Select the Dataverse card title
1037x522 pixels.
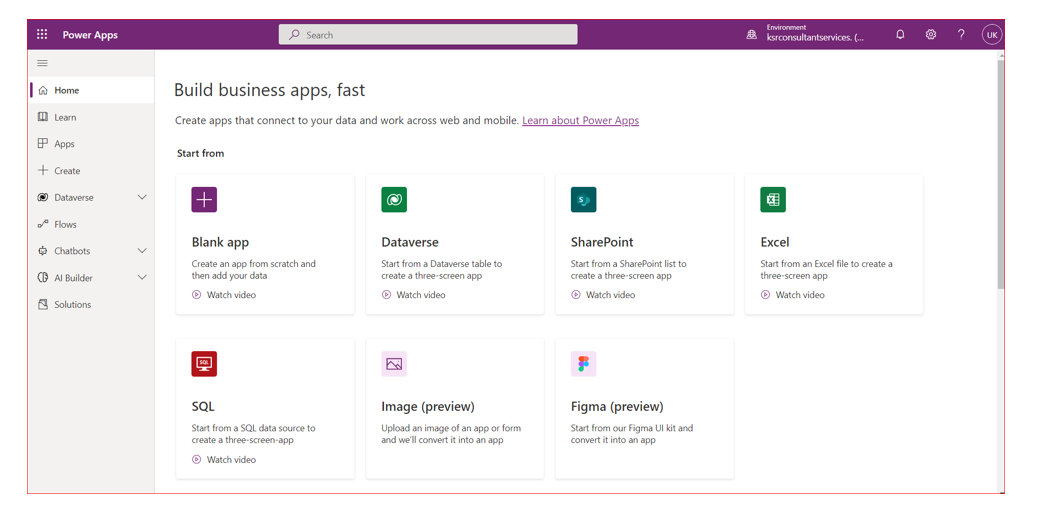(x=410, y=242)
